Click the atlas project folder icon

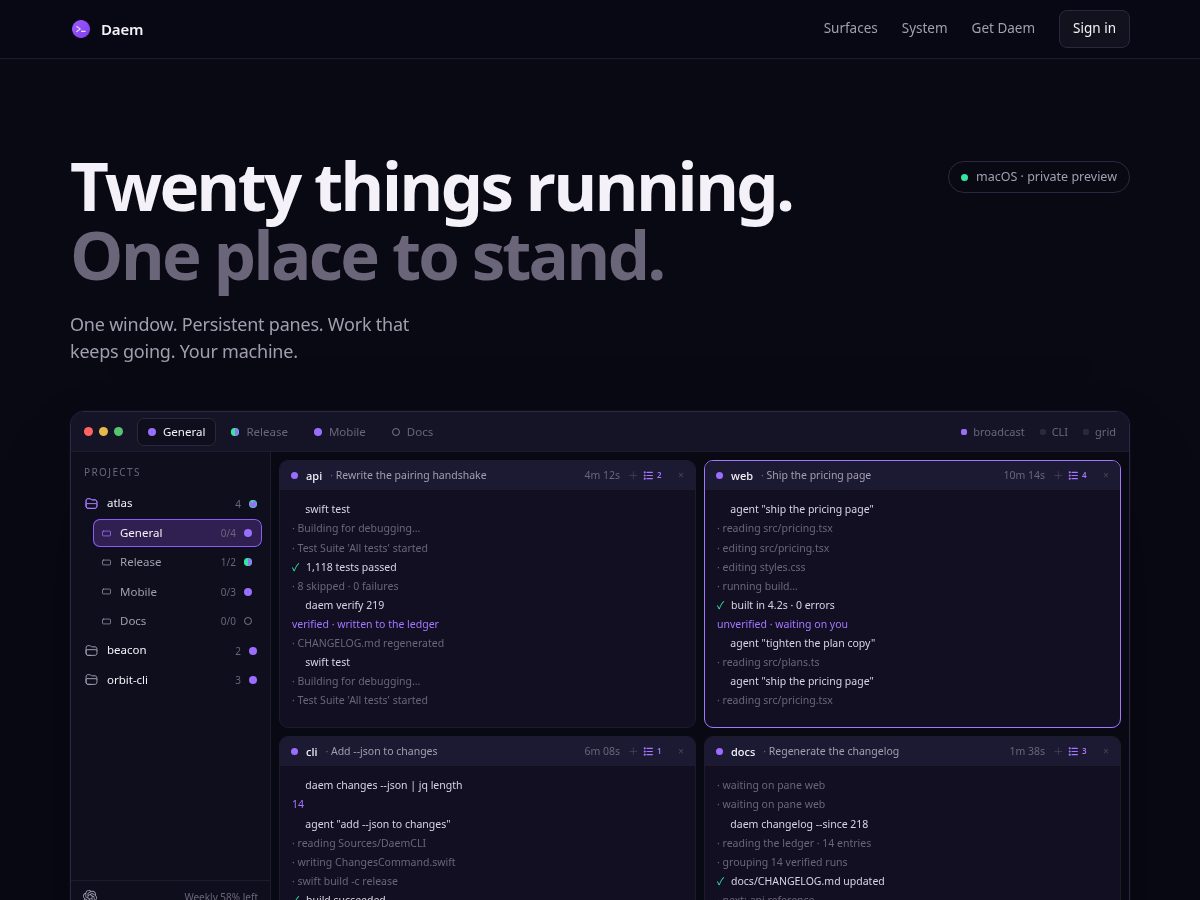pyautogui.click(x=91, y=504)
